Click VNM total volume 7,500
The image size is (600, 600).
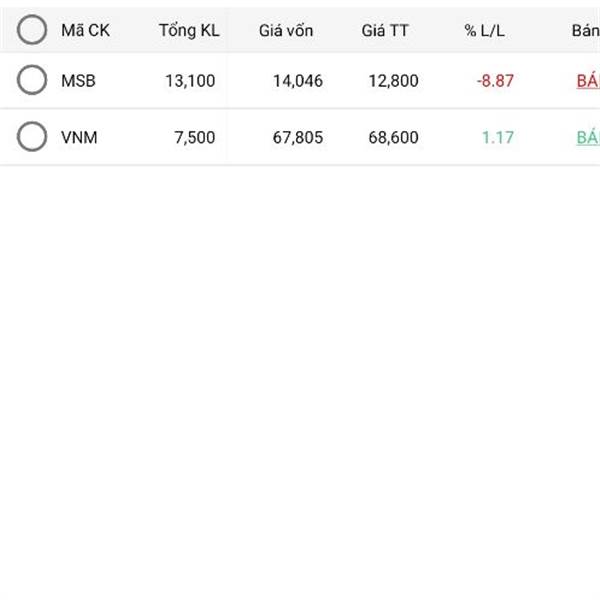pos(194,138)
